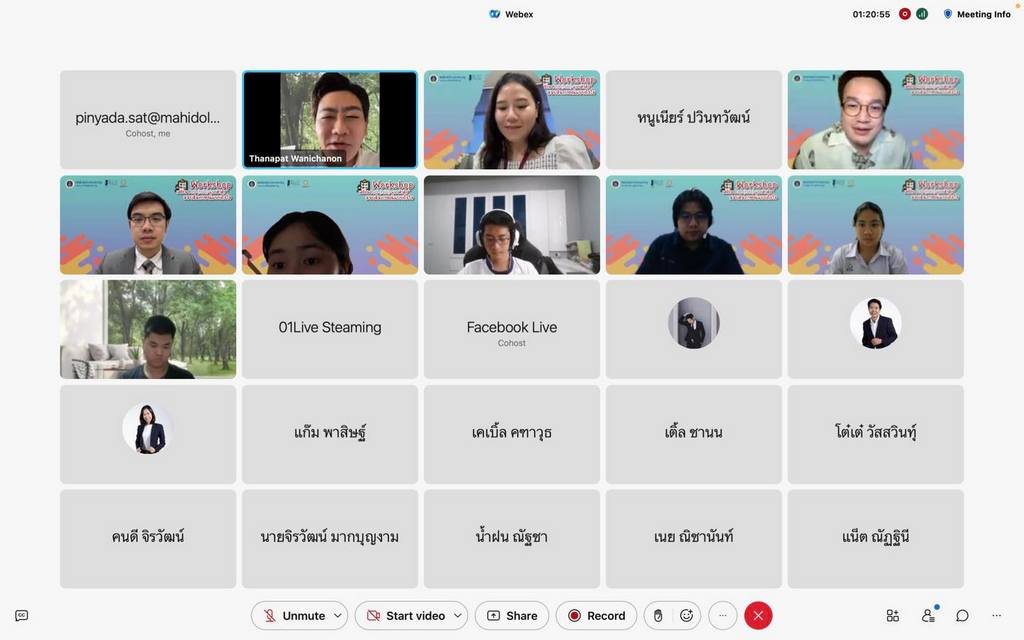Viewport: 1024px width, 640px height.
Task: Expand the audio options arrow beside Unmute
Action: click(x=338, y=616)
